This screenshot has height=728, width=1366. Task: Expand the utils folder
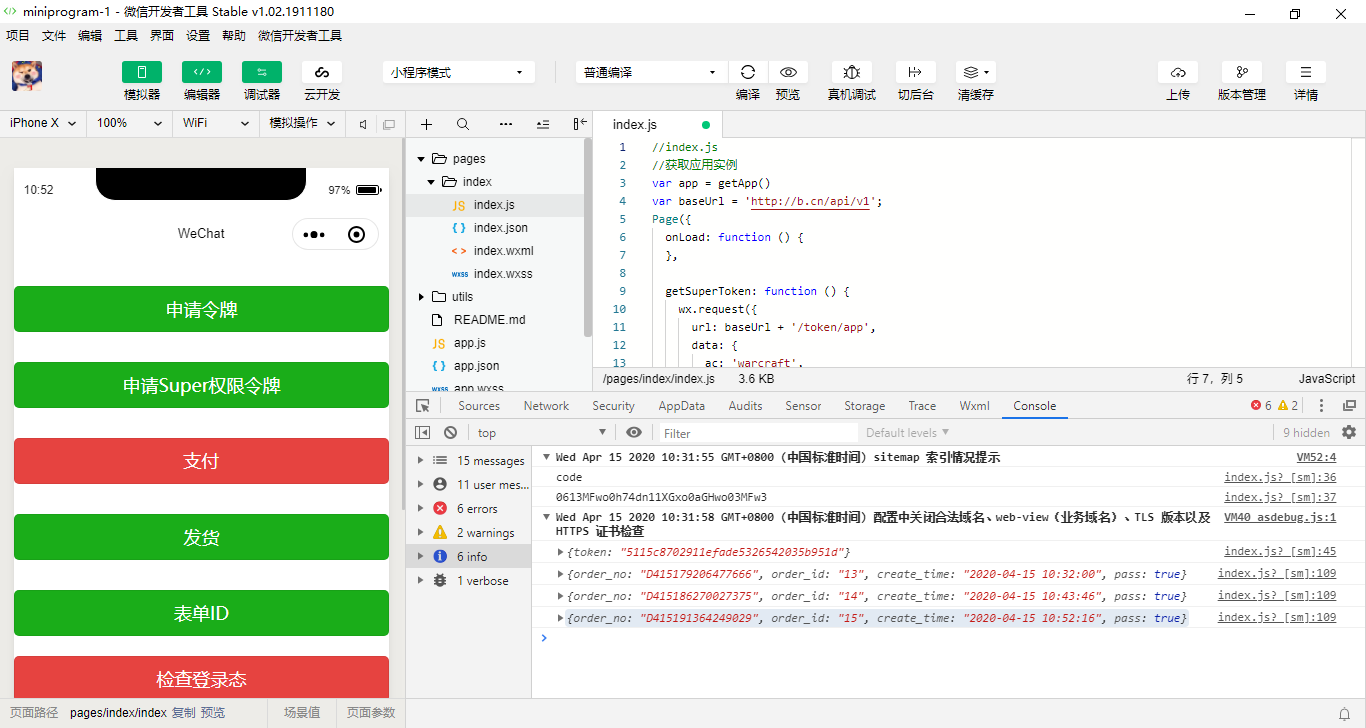click(421, 297)
